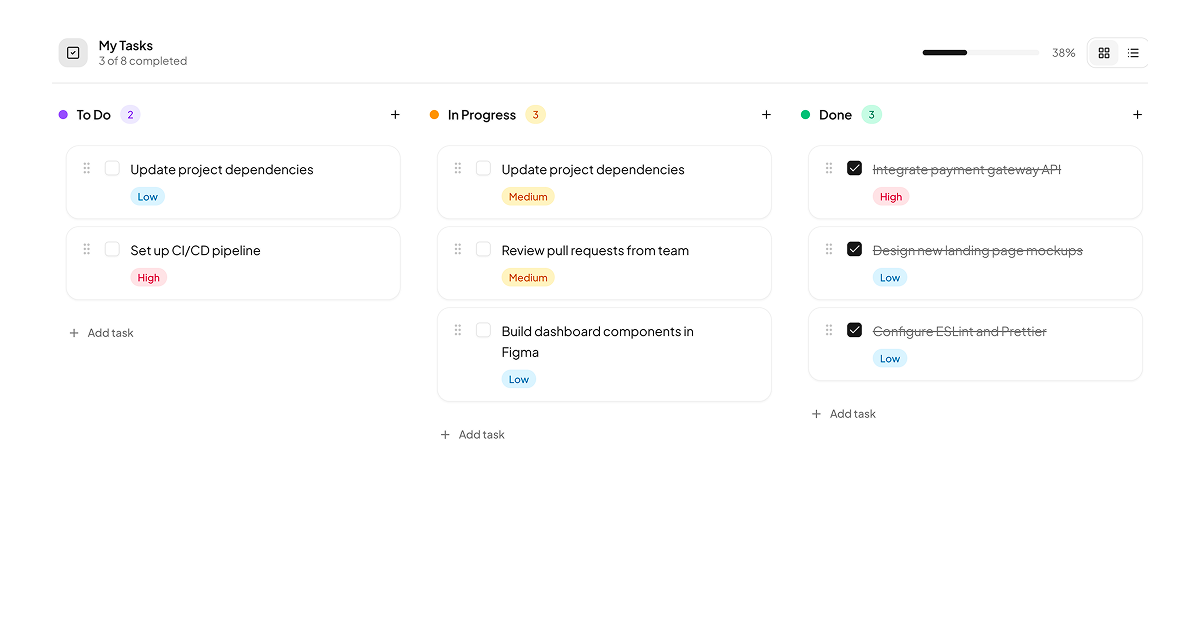Check the Design new landing page mockups task

pyautogui.click(x=854, y=248)
